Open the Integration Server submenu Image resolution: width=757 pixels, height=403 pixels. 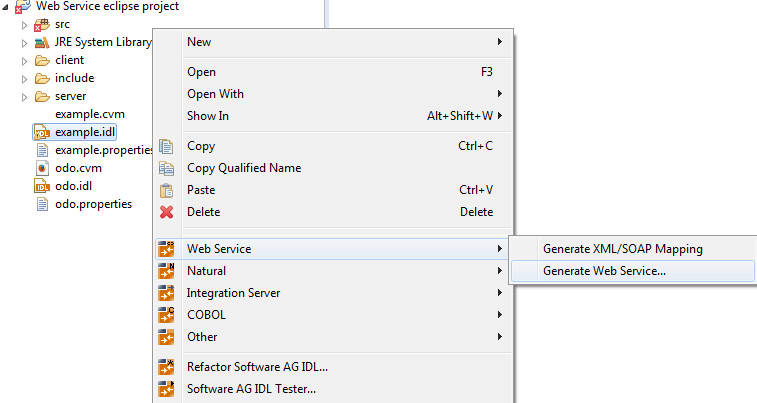click(333, 293)
